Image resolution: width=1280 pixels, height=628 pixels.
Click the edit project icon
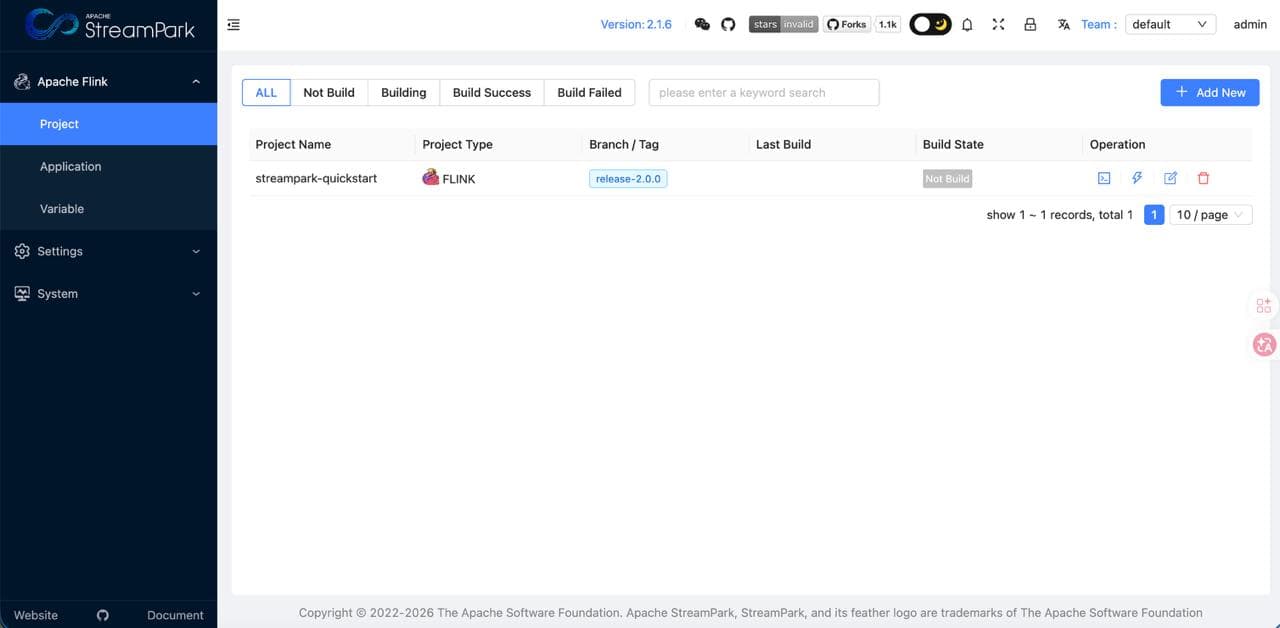pos(1170,178)
